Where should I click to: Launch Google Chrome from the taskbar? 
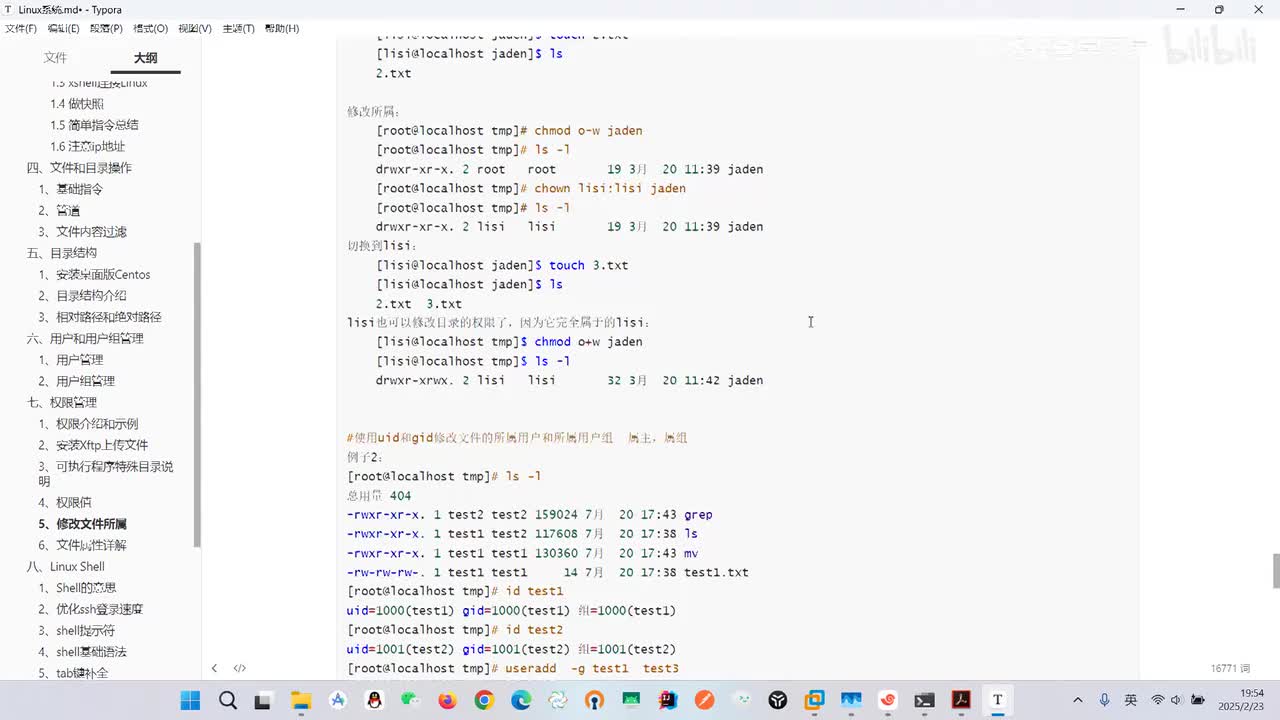(x=484, y=700)
